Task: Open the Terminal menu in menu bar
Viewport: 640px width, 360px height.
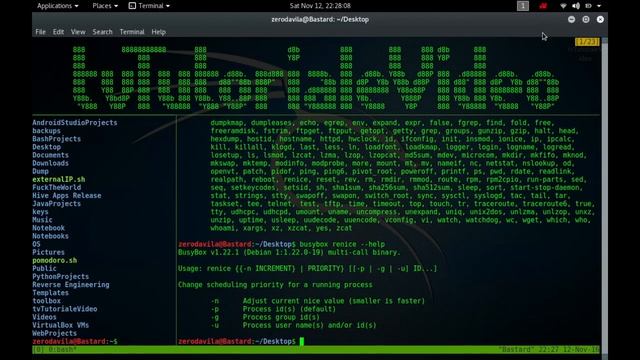Action: point(132,32)
